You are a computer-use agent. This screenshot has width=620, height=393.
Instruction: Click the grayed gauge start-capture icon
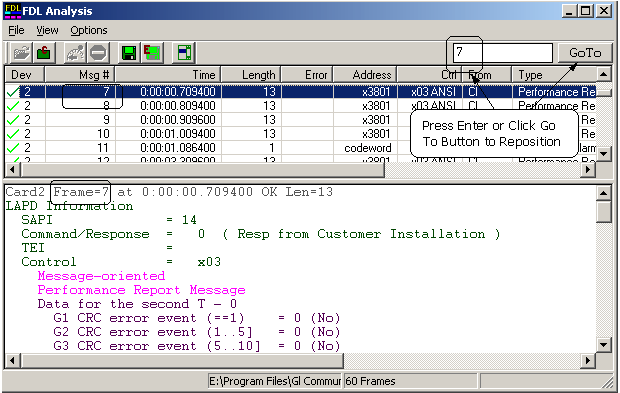coord(75,53)
